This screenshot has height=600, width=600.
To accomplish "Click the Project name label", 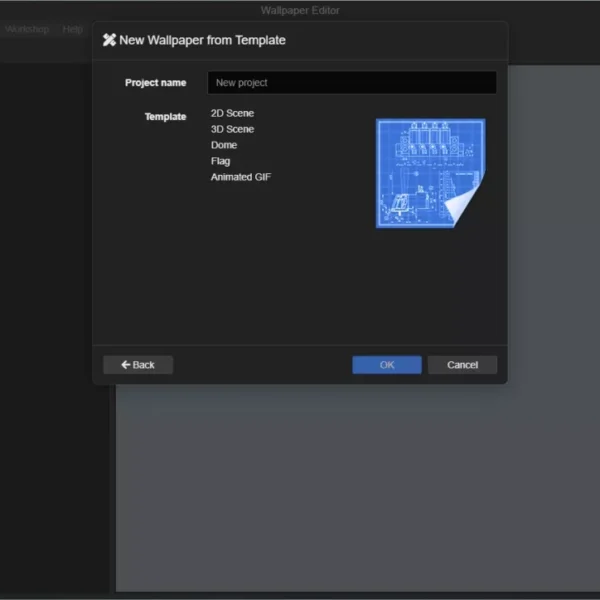I will [x=155, y=83].
